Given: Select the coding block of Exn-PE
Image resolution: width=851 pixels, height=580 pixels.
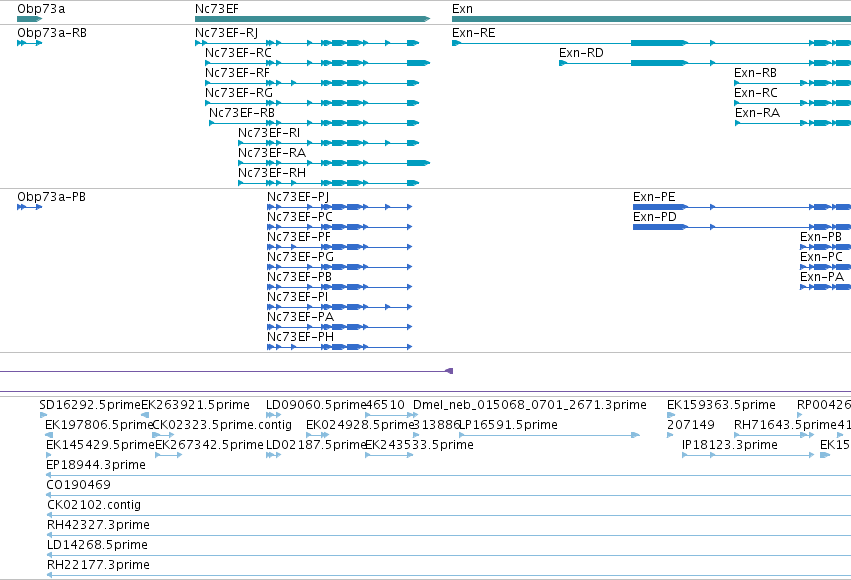Looking at the screenshot, I should 660,207.
